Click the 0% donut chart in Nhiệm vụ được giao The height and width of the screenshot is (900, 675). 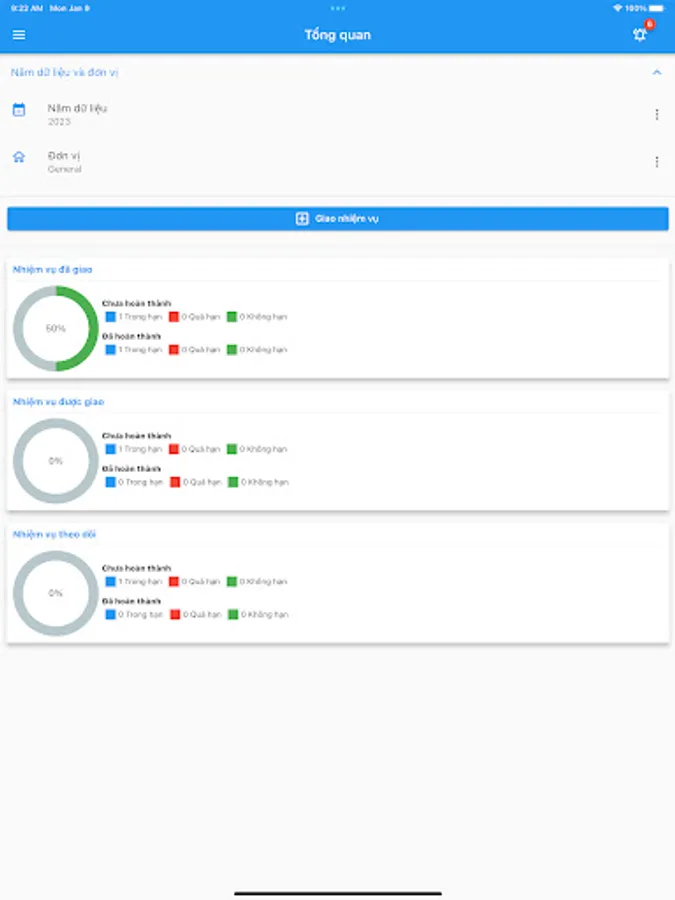pyautogui.click(x=56, y=461)
